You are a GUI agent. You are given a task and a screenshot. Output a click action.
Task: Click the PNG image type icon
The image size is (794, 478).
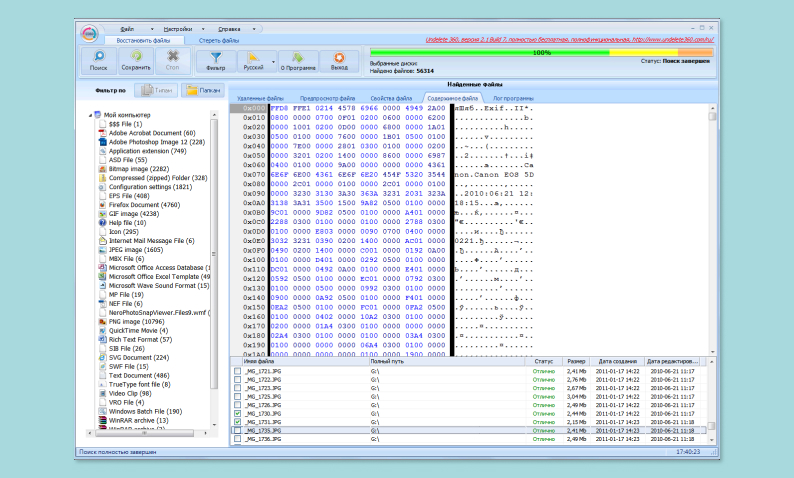point(103,322)
